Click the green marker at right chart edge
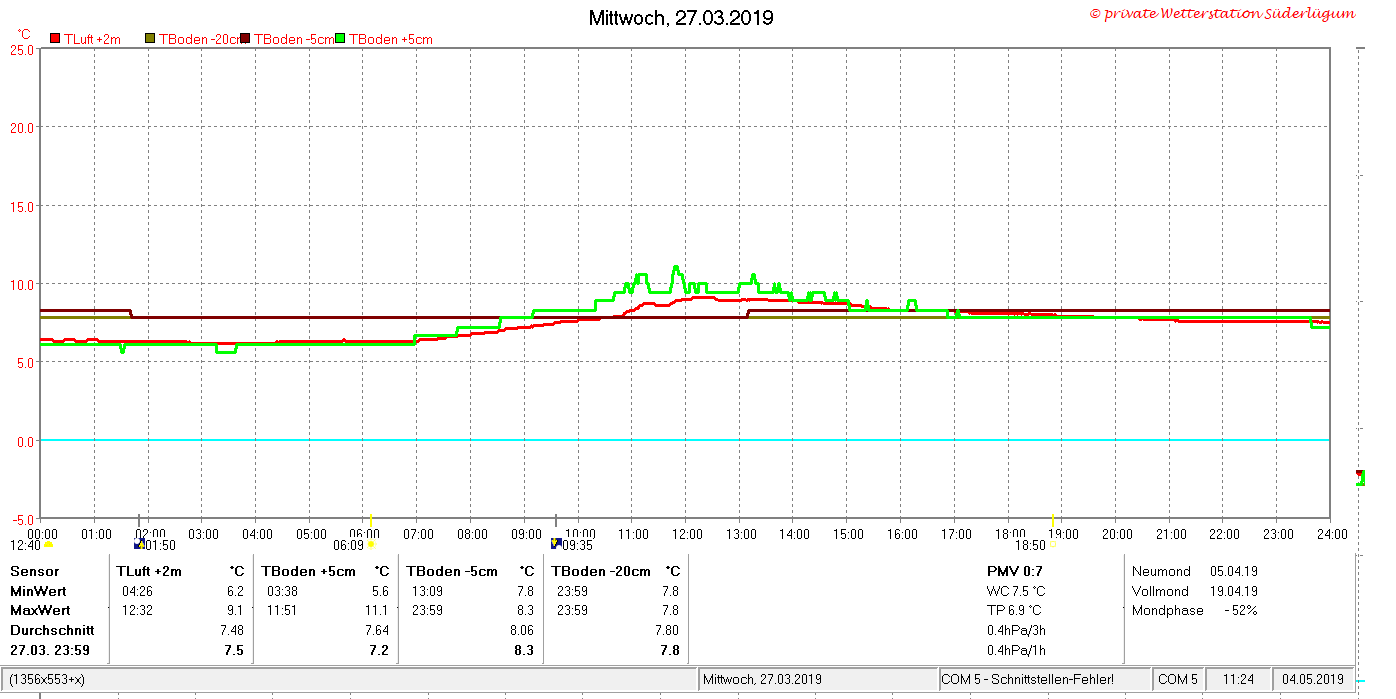 click(x=1362, y=480)
